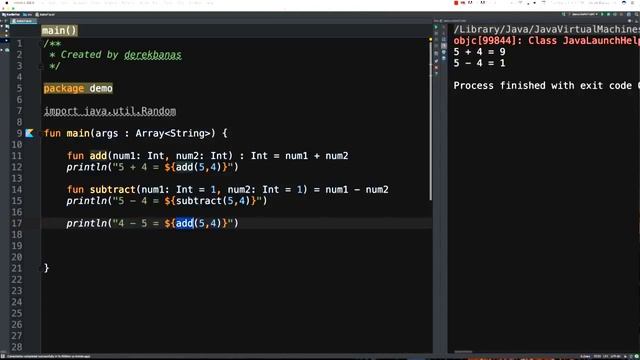Open the Apple menu in the macOS menu bar
The height and width of the screenshot is (360, 640).
(7, 3)
